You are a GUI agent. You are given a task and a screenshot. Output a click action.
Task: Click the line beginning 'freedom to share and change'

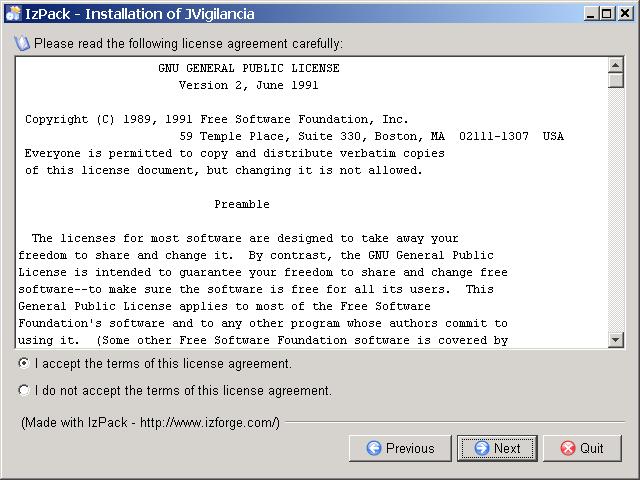(x=256, y=256)
